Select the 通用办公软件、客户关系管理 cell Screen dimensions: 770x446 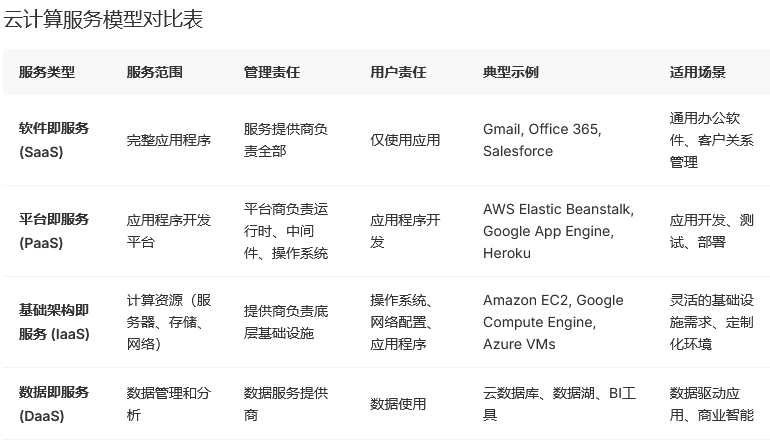[711, 140]
